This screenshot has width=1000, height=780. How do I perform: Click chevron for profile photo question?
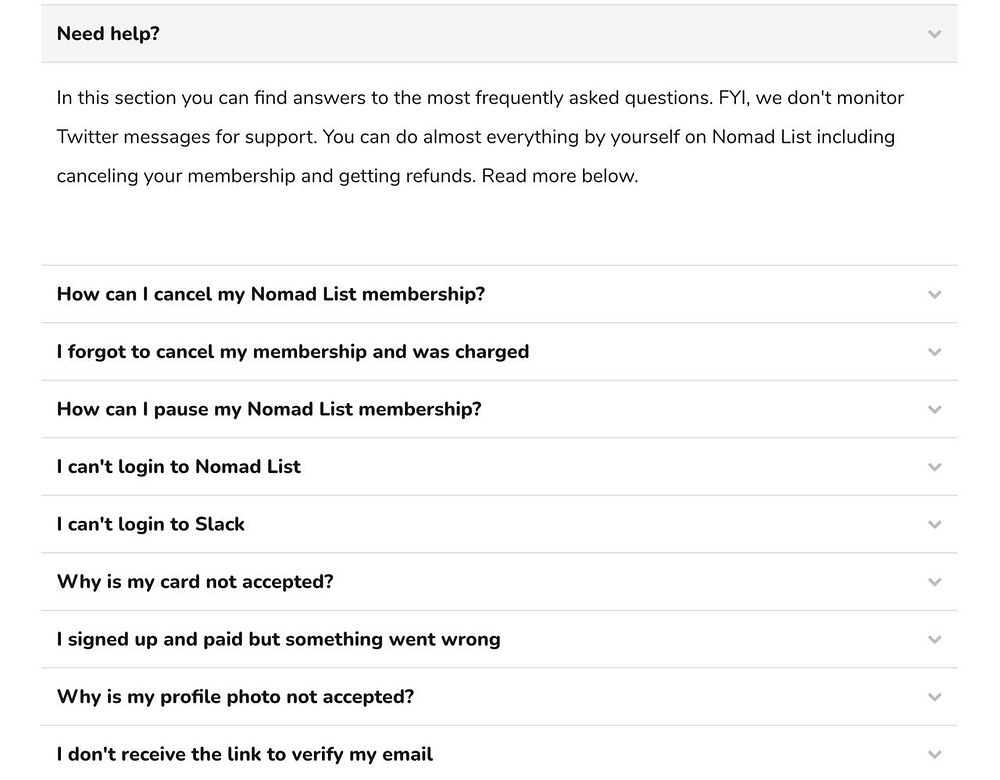coord(934,697)
